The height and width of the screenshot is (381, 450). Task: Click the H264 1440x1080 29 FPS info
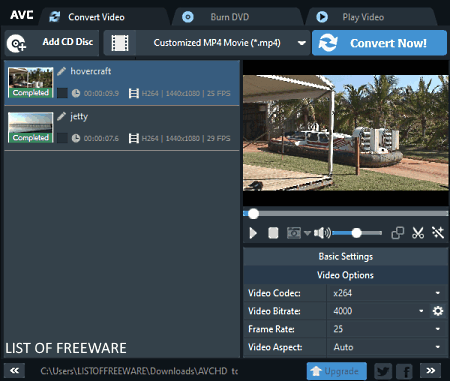click(x=186, y=138)
